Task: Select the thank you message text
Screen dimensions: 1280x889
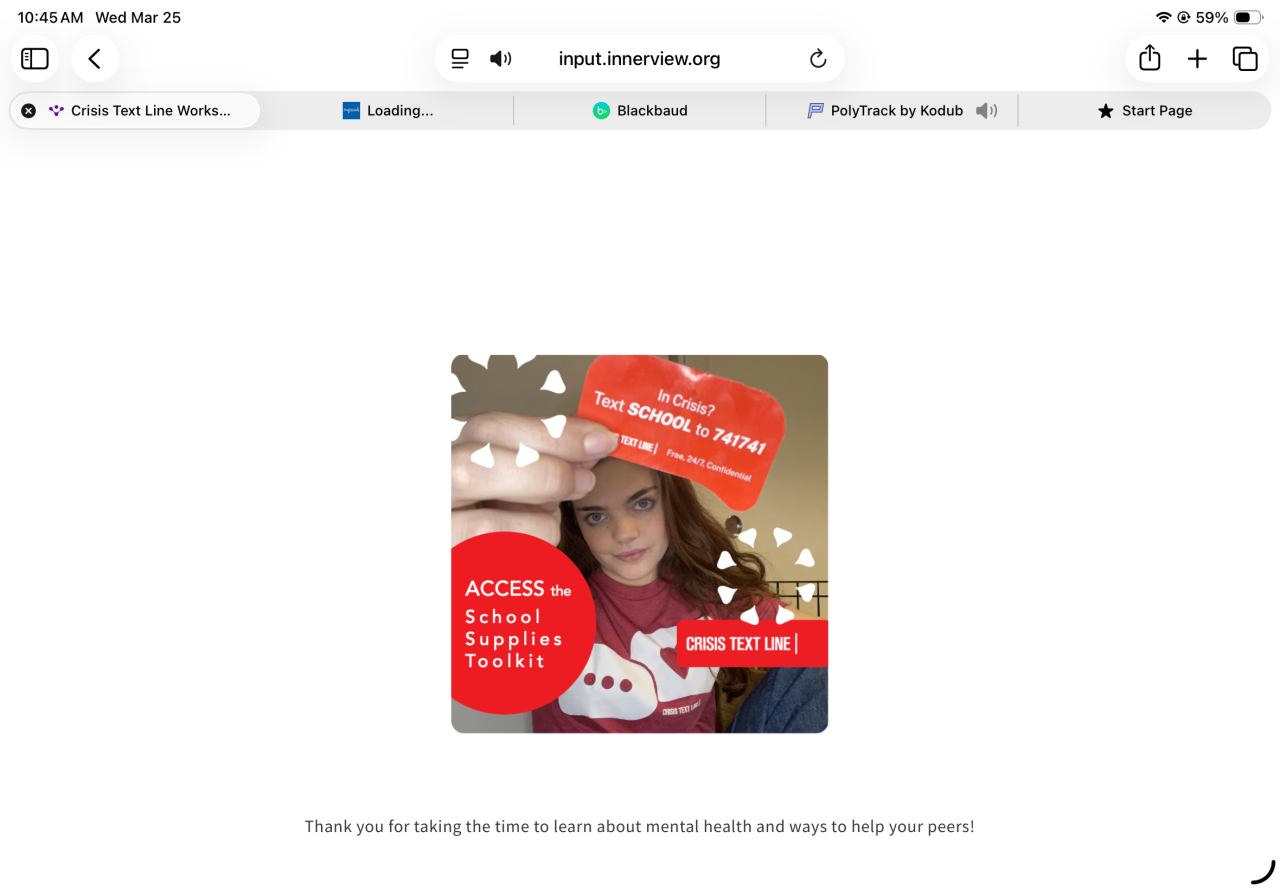Action: pos(640,827)
